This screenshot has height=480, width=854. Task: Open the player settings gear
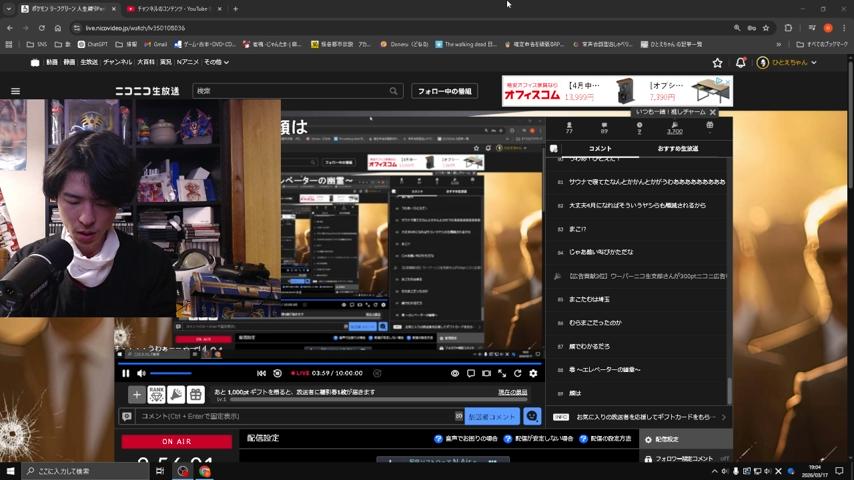[533, 373]
